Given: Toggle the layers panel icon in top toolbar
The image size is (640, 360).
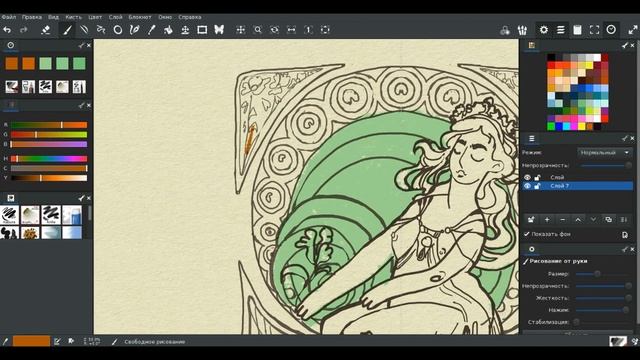Looking at the screenshot, I should 561,30.
